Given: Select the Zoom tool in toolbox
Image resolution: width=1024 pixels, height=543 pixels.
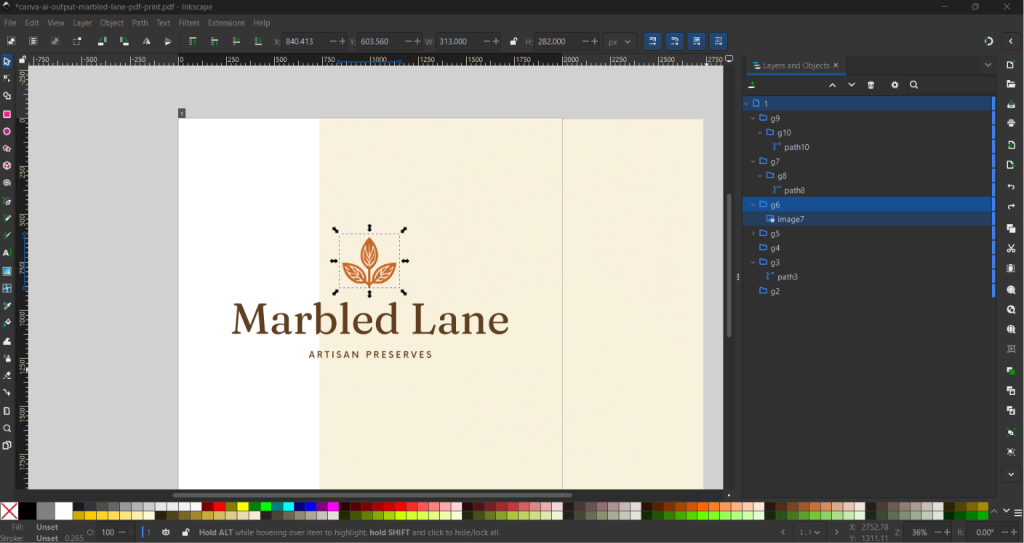Looking at the screenshot, I should 7,428.
